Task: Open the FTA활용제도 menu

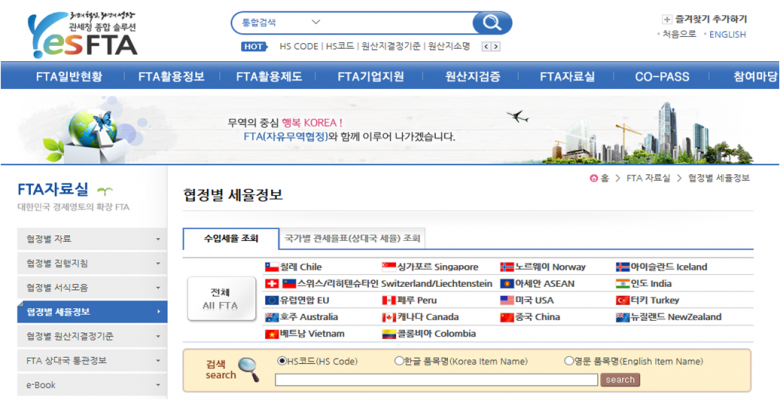Action: [269, 77]
